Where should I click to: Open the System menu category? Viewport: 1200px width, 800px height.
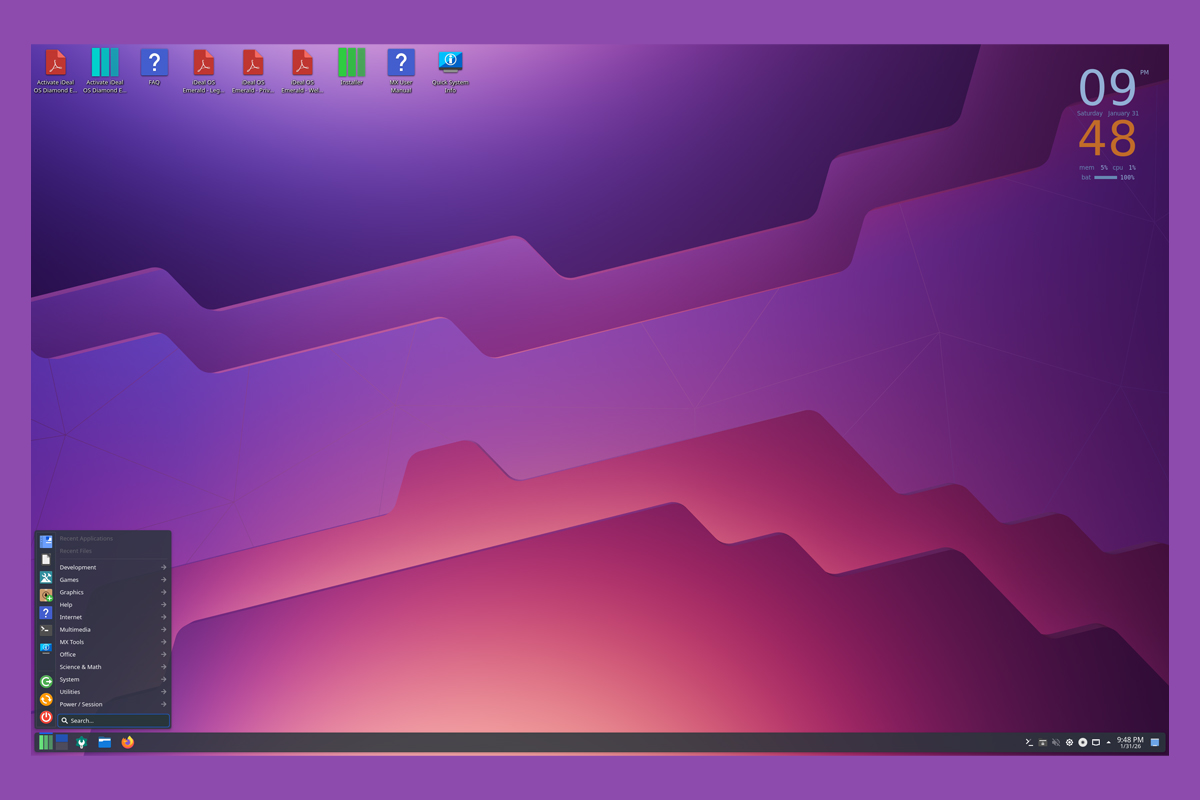(x=113, y=680)
